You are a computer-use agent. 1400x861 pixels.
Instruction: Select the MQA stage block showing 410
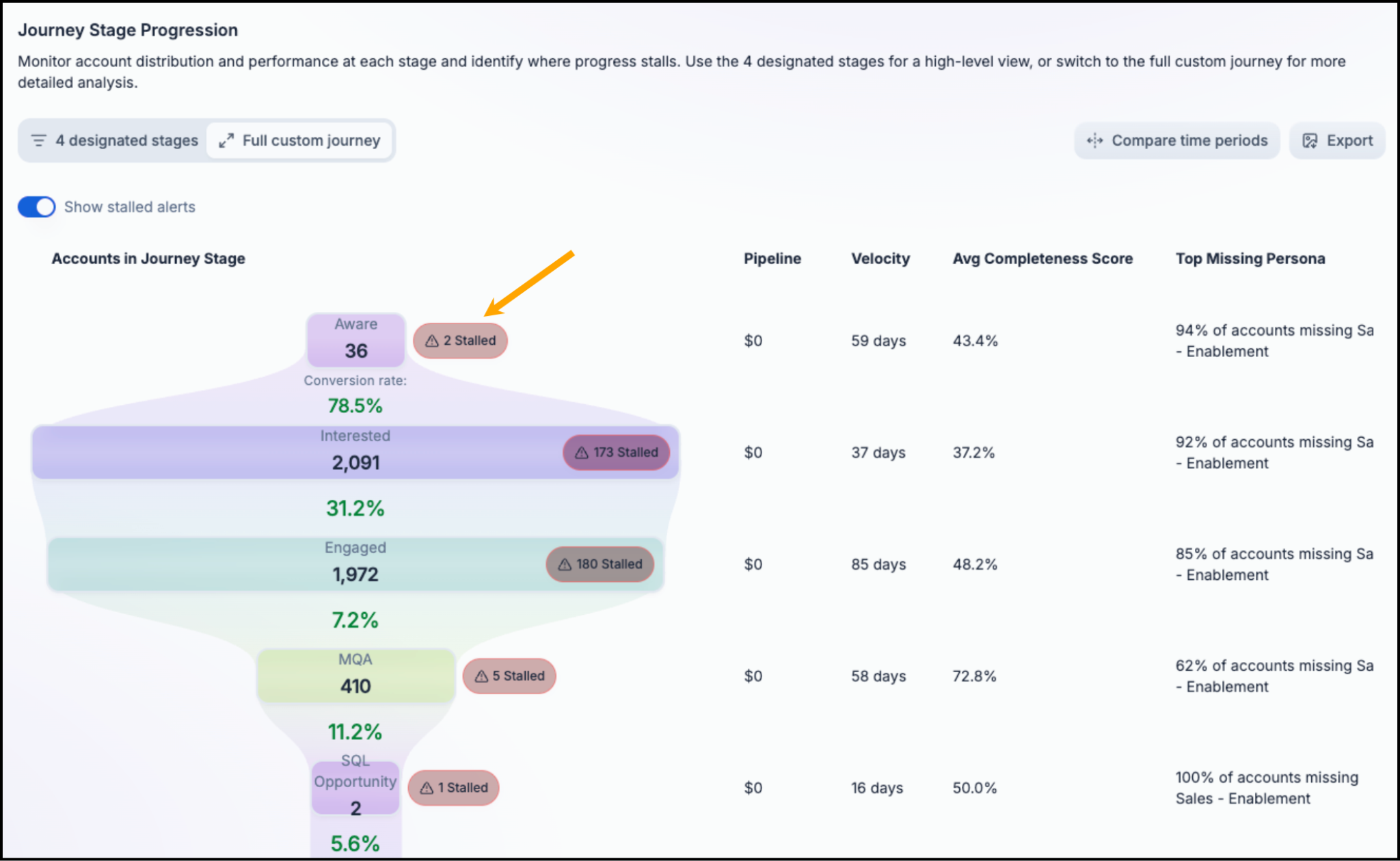coord(355,676)
